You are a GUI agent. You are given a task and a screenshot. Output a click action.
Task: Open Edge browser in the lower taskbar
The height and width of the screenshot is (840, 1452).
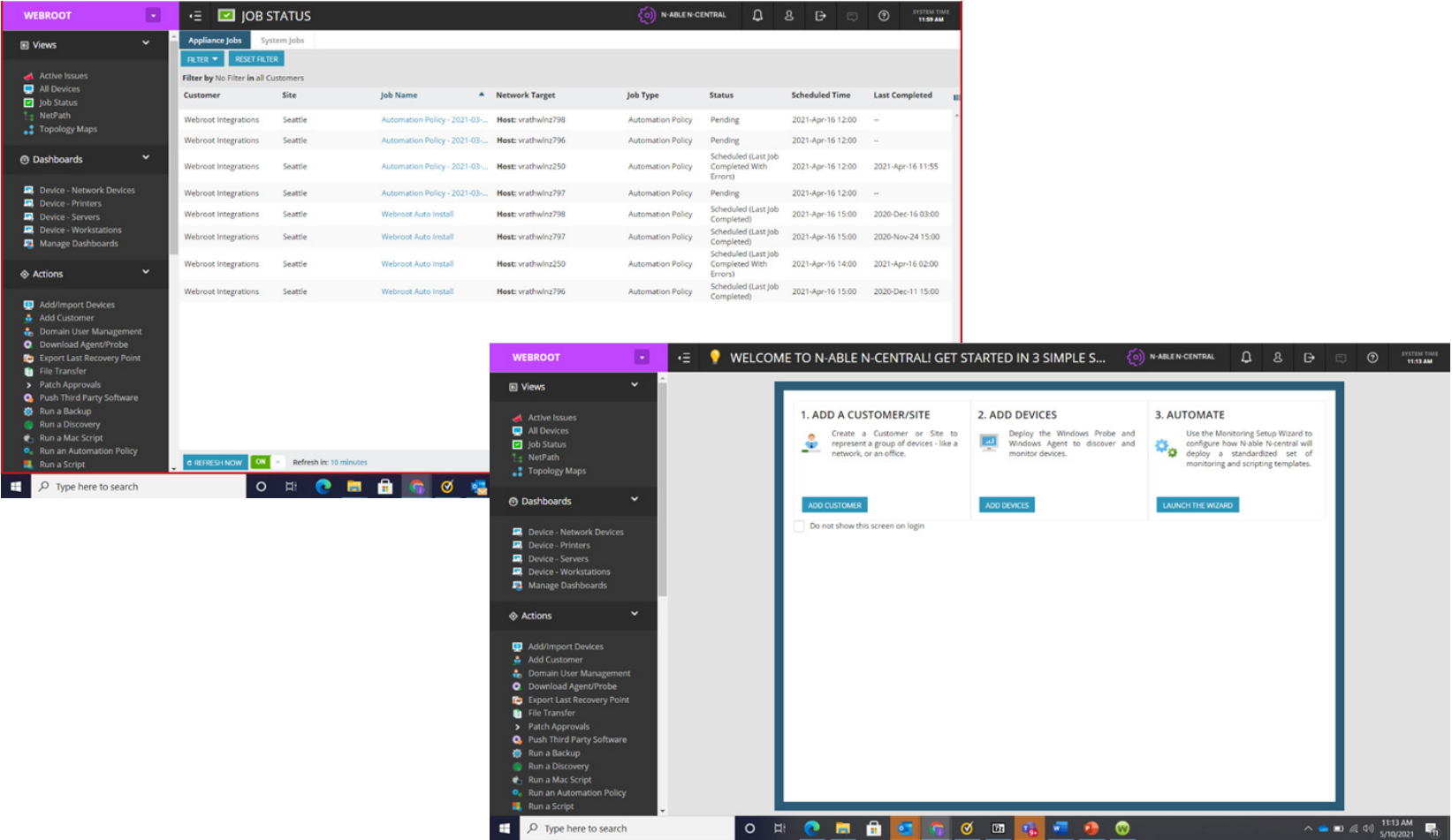click(811, 828)
